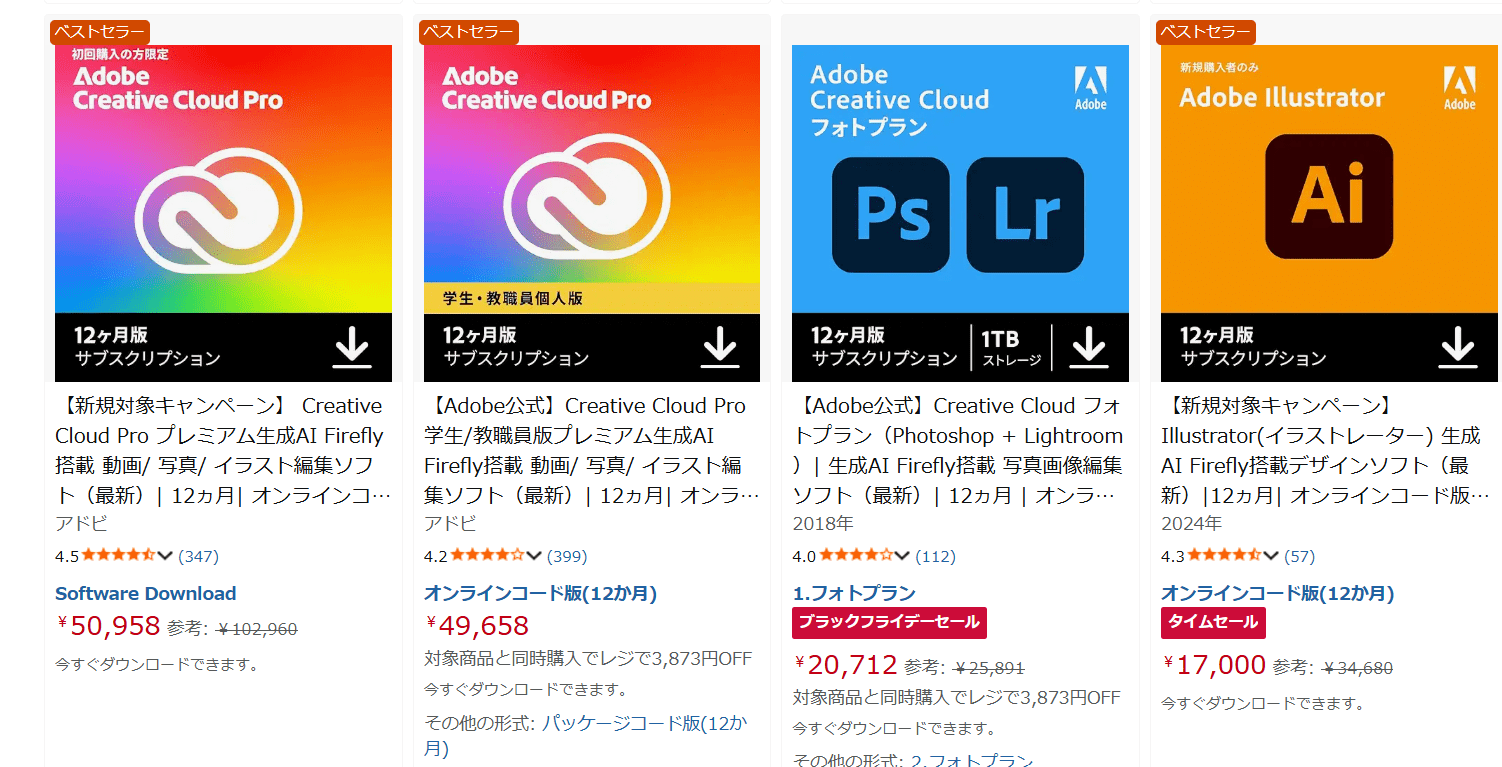Click download arrow on the Photo Plan image
Screen dimensions: 1502x767
(1089, 347)
